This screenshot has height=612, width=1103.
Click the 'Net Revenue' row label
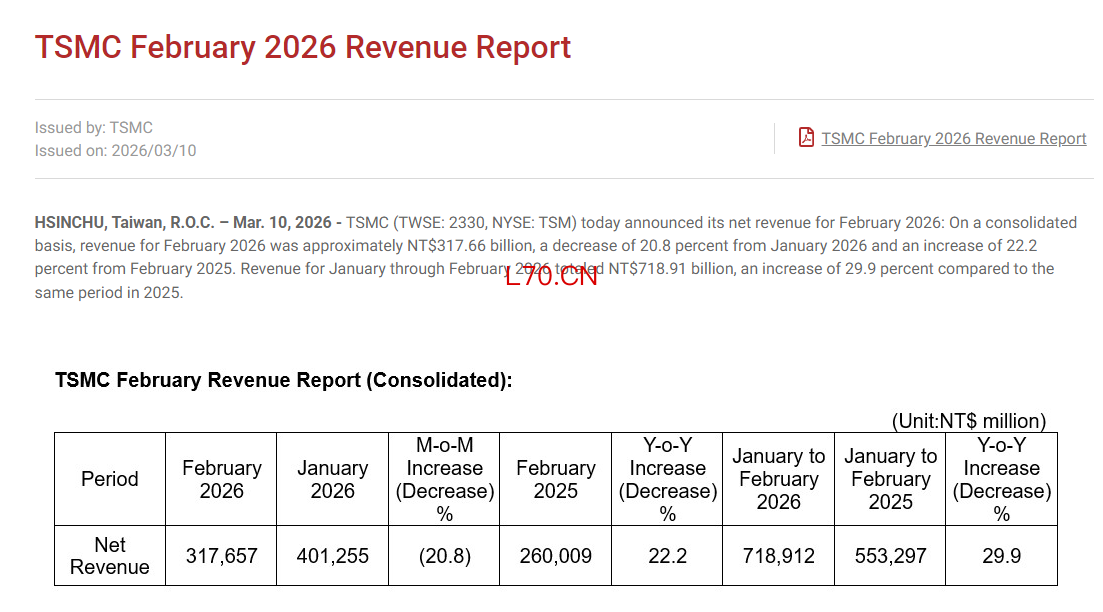coord(110,556)
